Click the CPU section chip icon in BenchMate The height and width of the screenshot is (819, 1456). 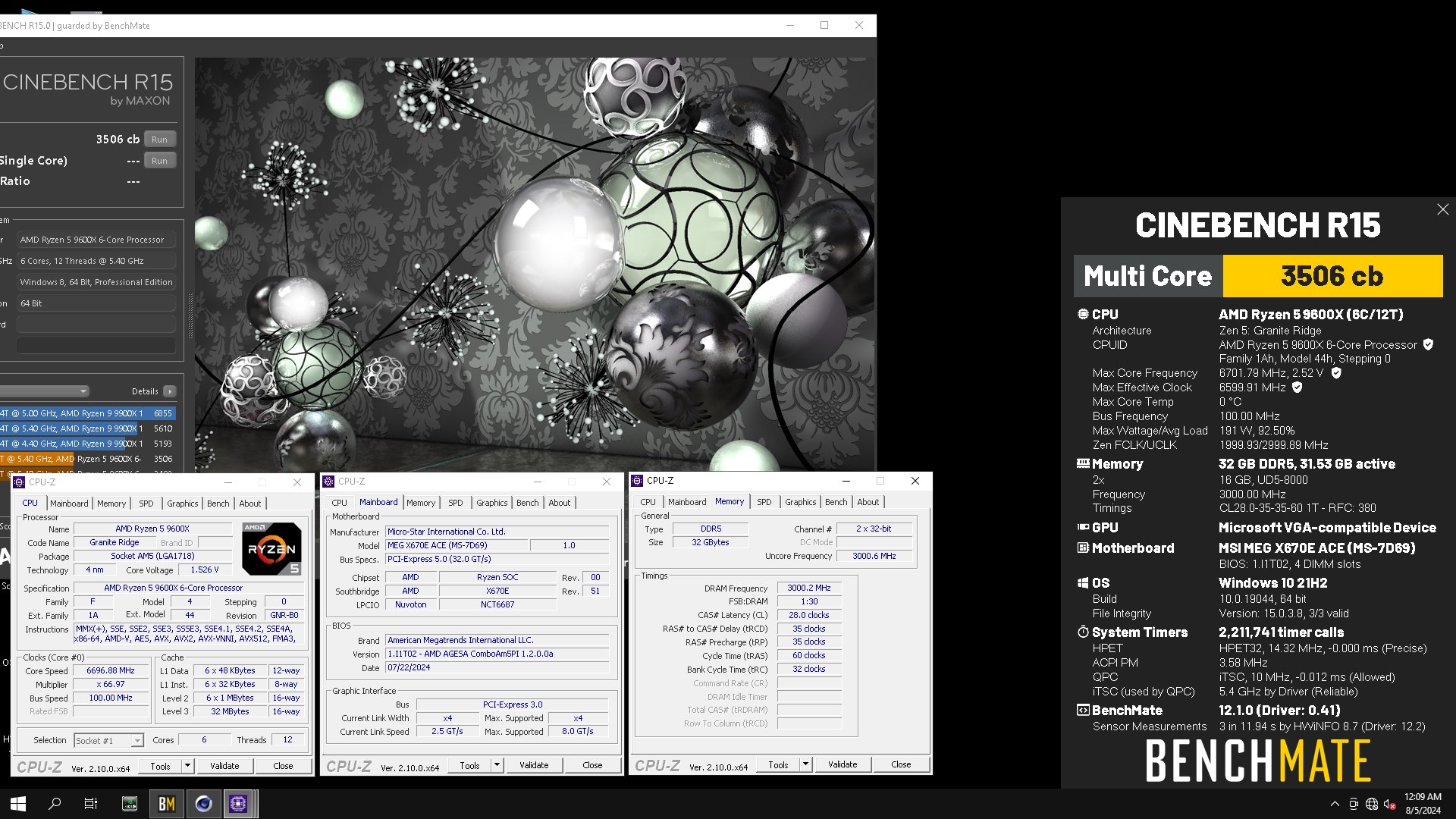(x=1083, y=314)
